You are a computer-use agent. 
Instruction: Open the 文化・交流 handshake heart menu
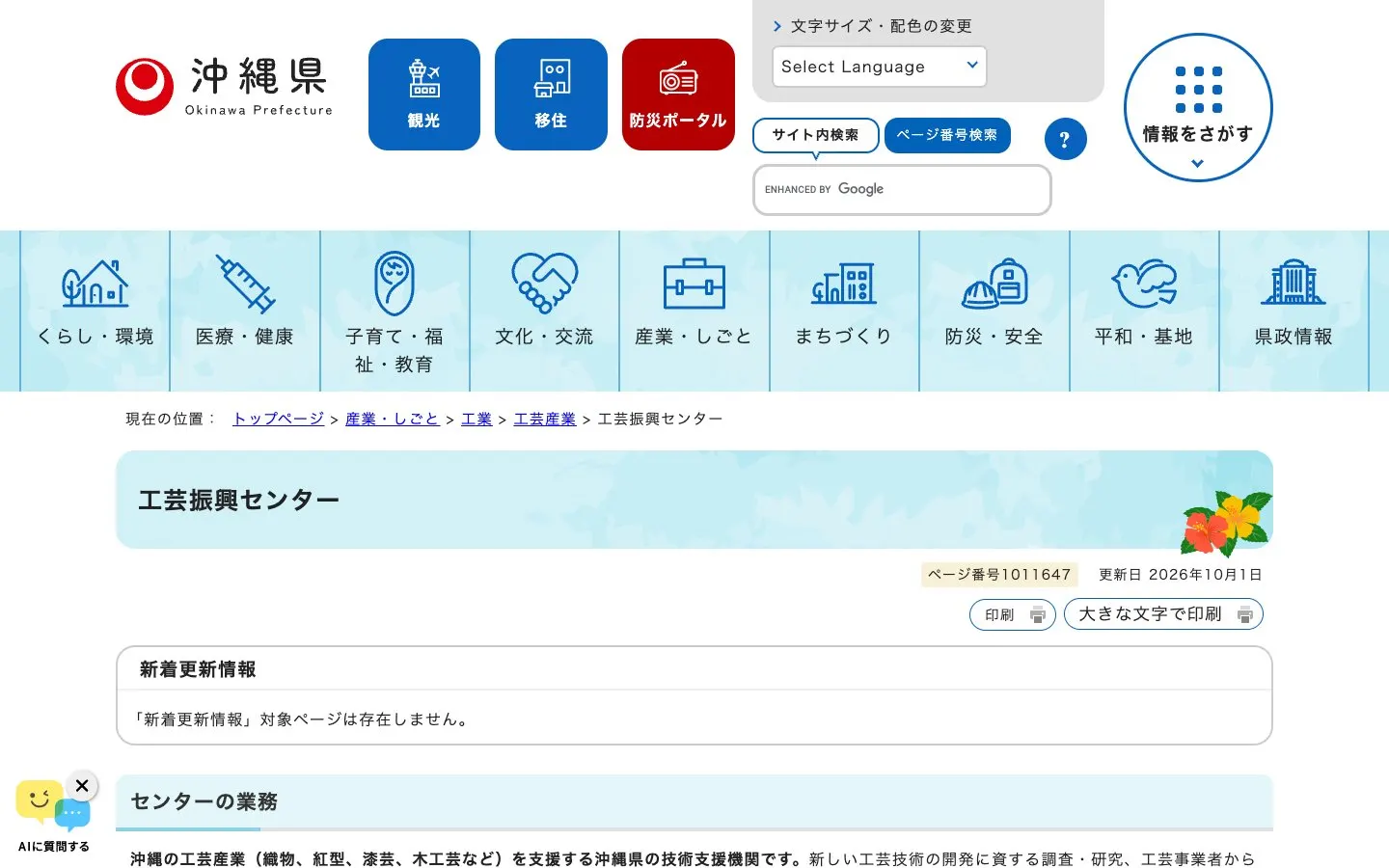point(545,311)
